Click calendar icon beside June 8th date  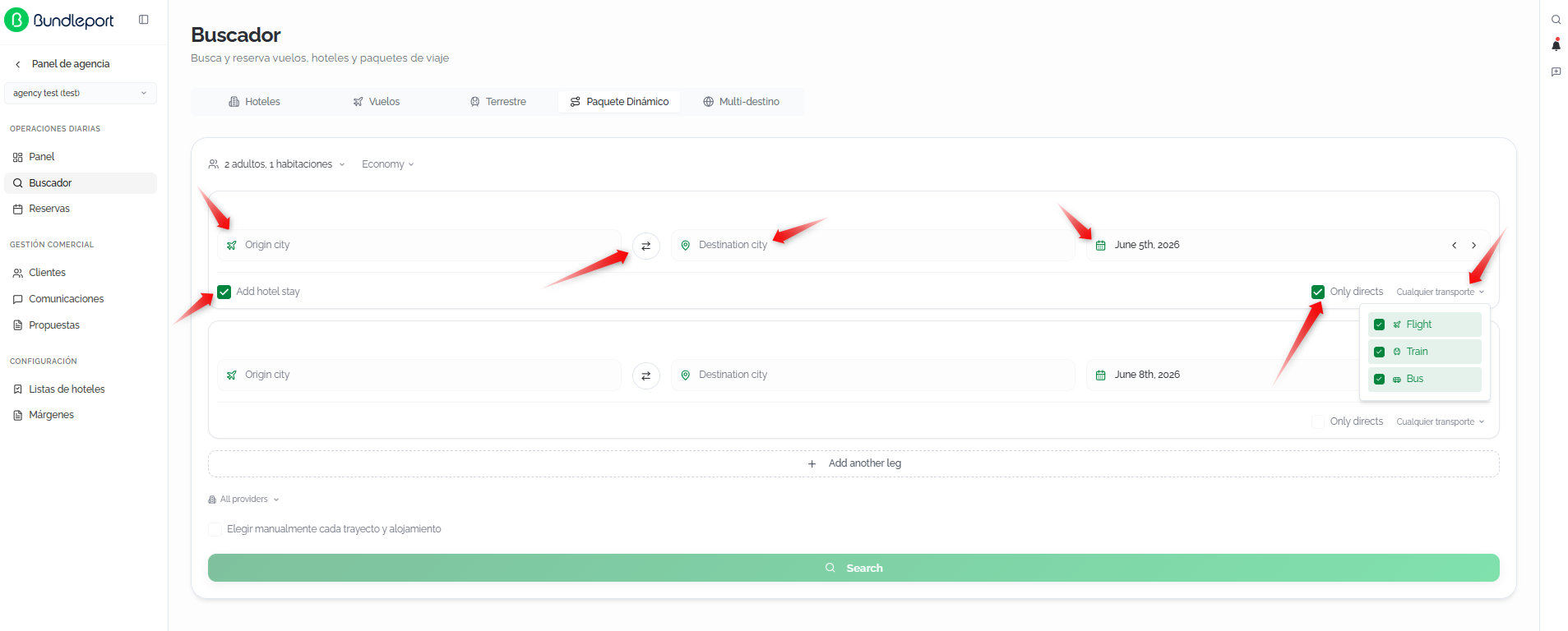coord(1100,375)
